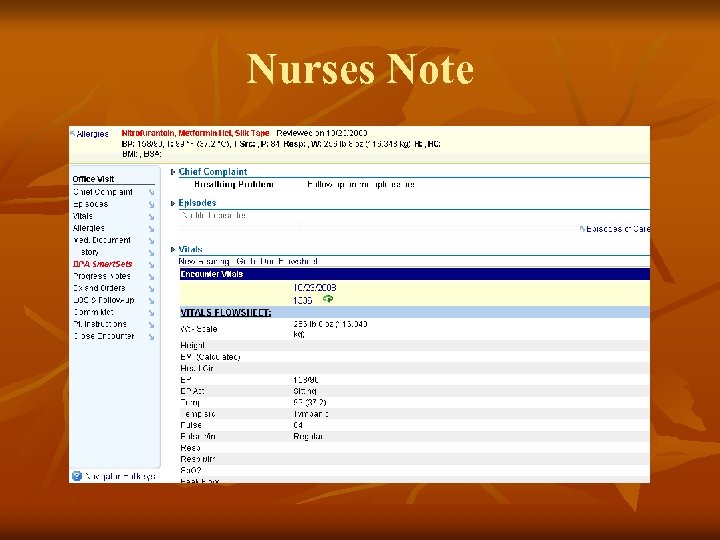720x540 pixels.
Task: Click the New Reading link under Vitals
Action: (x=204, y=261)
